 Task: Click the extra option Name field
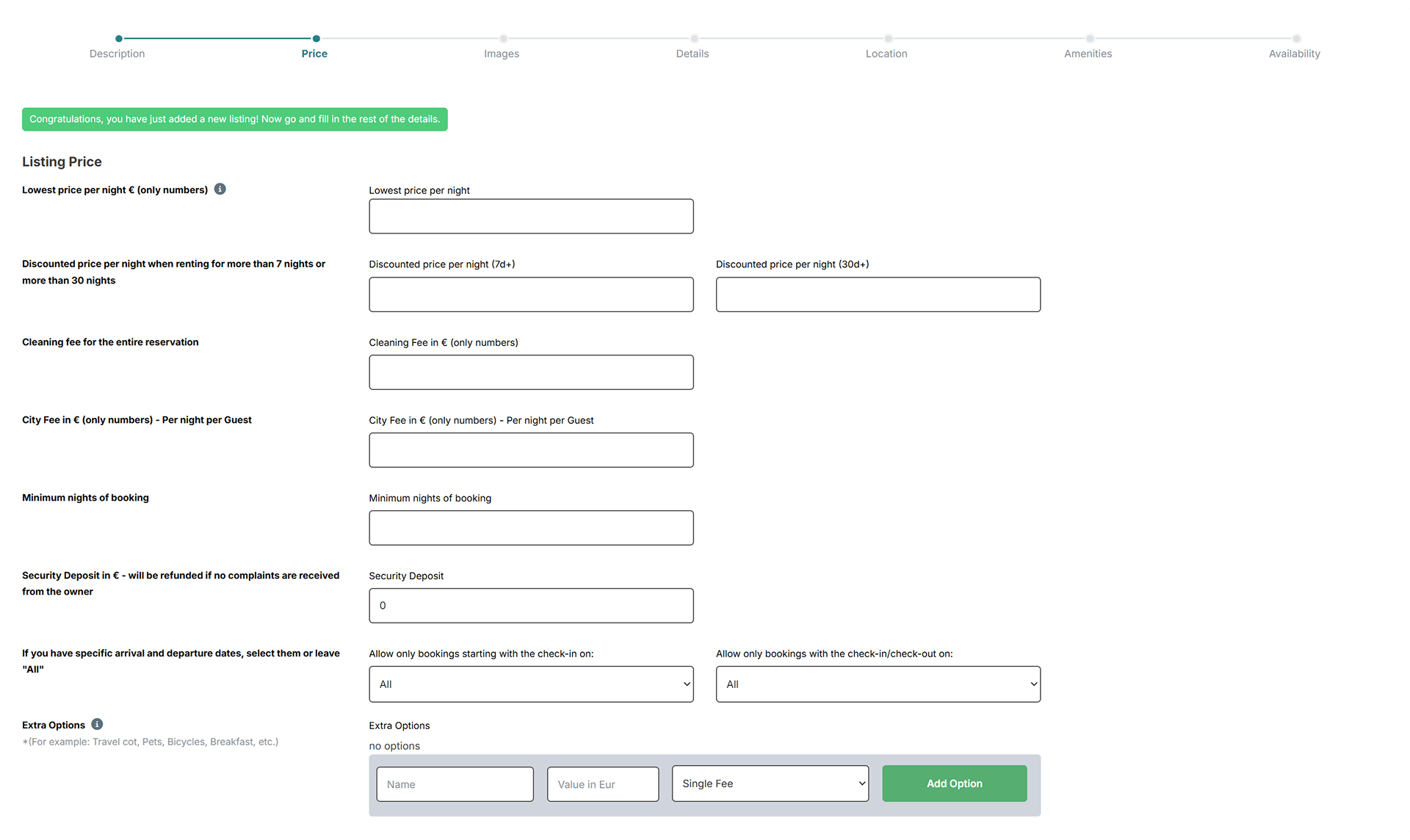coord(455,784)
